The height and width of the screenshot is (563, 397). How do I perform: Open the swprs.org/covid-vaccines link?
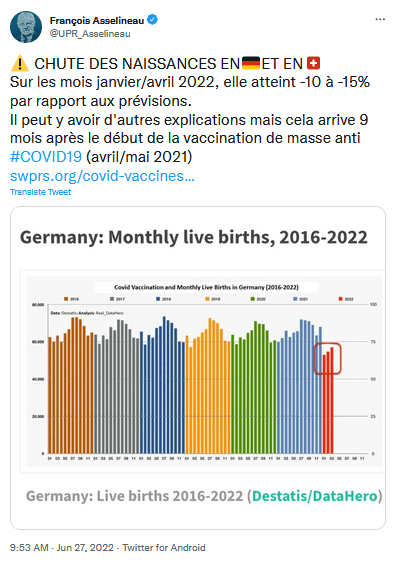tap(102, 176)
